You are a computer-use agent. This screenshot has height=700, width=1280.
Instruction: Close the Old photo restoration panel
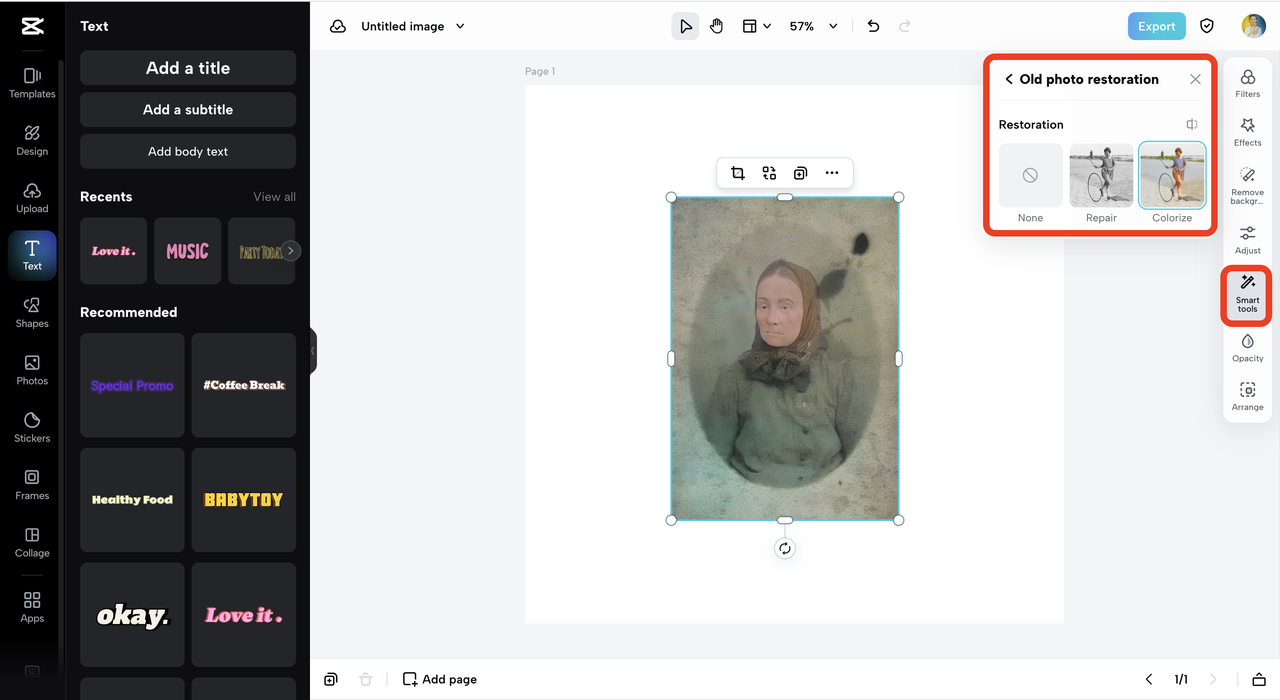coord(1195,79)
